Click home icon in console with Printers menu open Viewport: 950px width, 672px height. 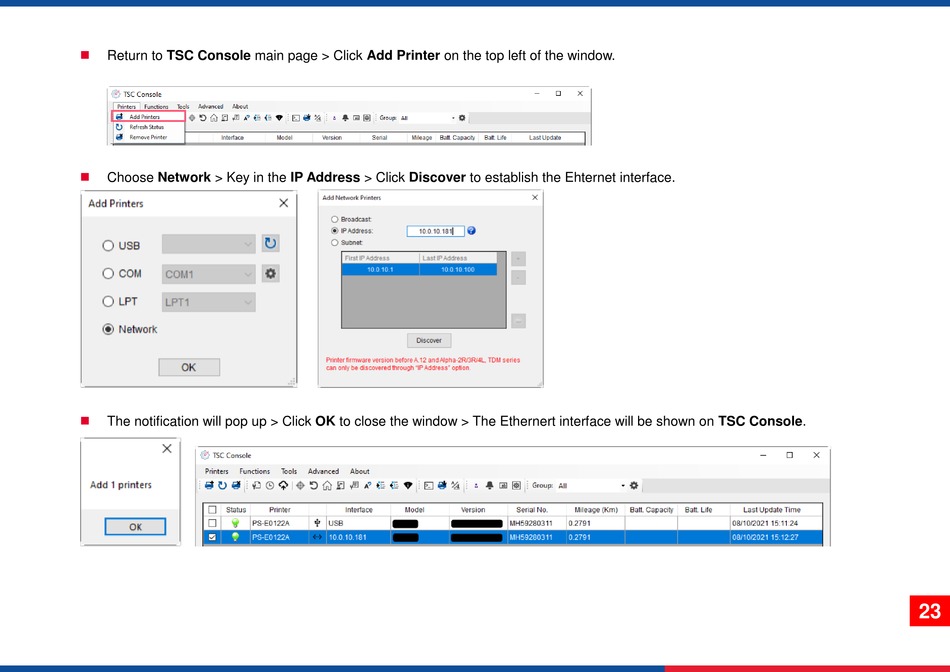point(214,118)
